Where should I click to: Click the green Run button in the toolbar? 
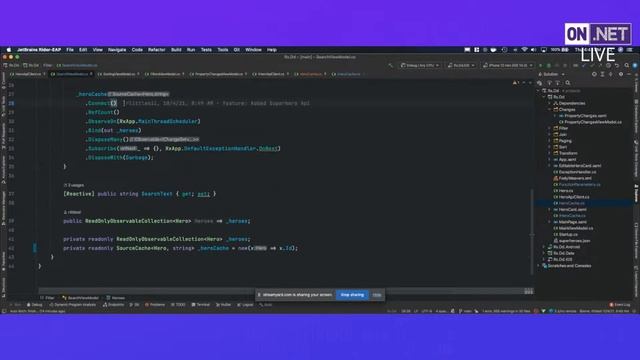click(x=541, y=65)
